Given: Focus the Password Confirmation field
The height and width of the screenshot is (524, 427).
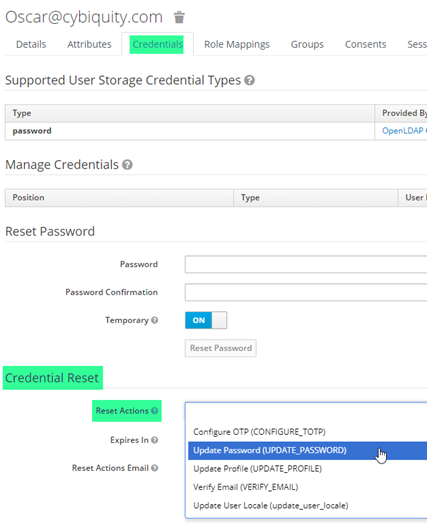Looking at the screenshot, I should [306, 292].
